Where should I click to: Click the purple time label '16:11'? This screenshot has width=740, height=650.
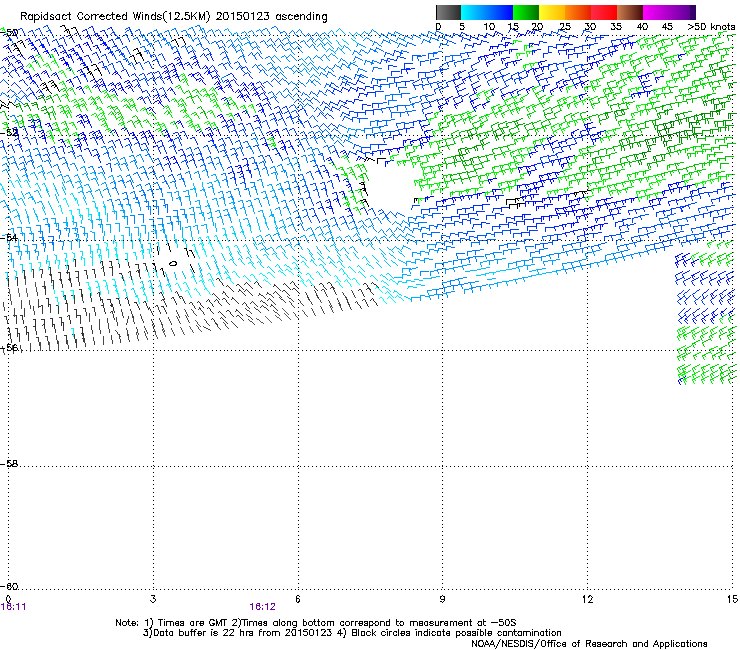[14, 607]
